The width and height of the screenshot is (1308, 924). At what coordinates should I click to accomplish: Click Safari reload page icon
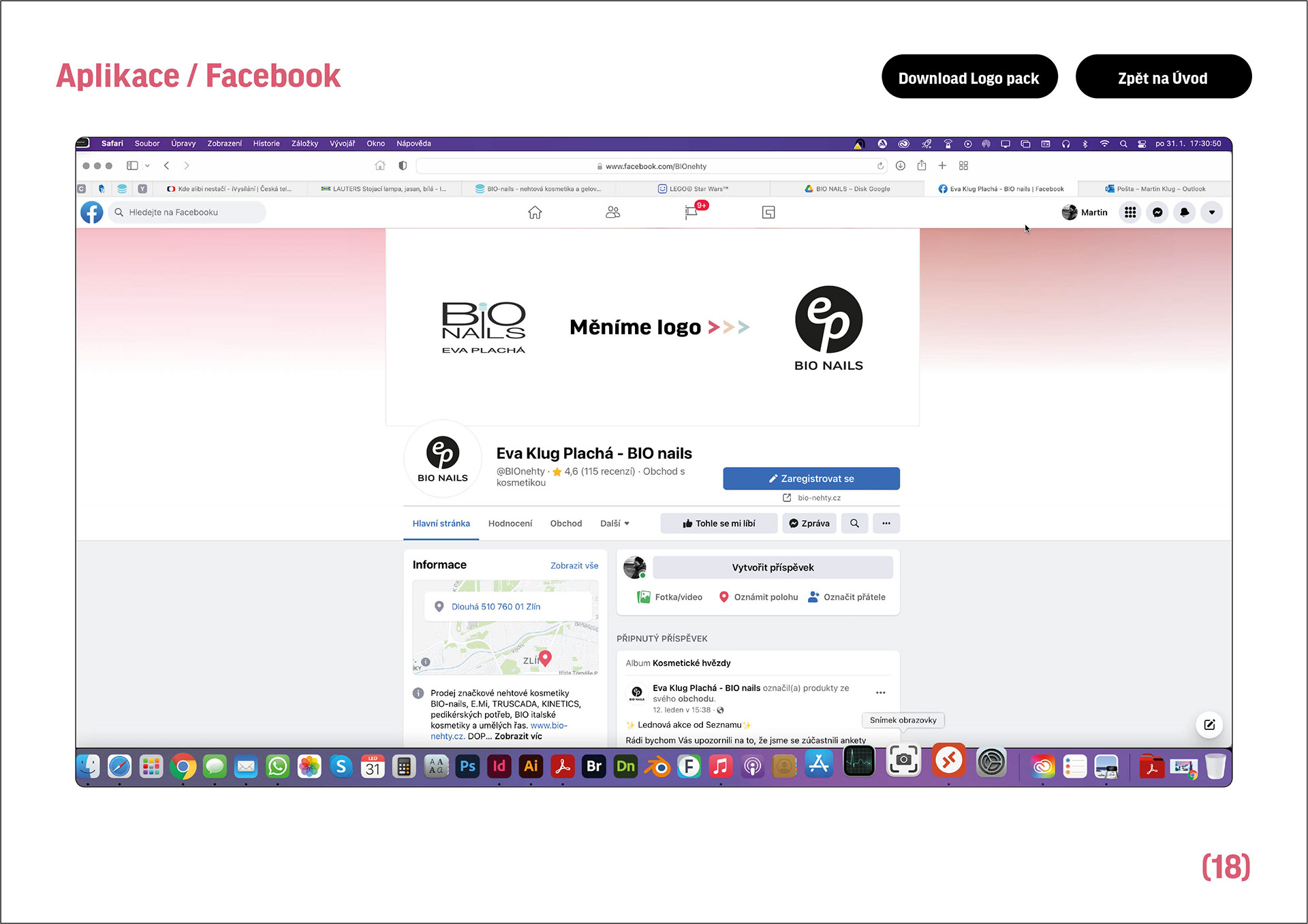880,166
